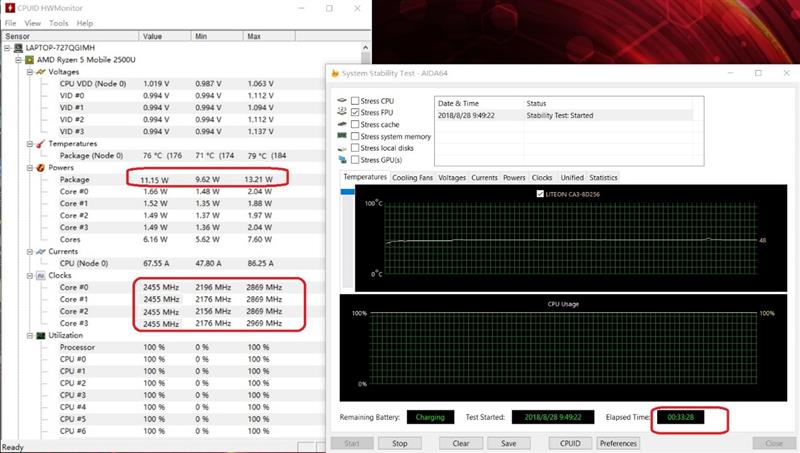Click the Currents wave icon
The image size is (800, 453).
[x=41, y=251]
